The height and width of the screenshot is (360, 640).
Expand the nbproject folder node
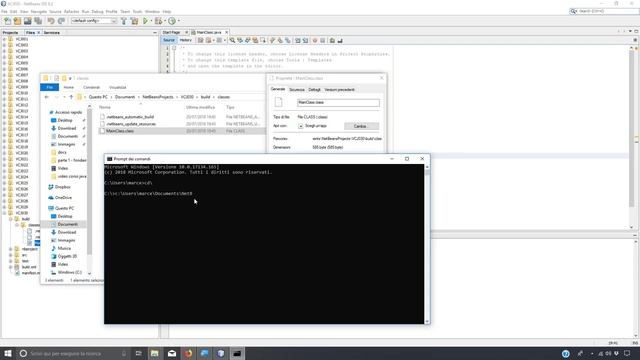11,249
